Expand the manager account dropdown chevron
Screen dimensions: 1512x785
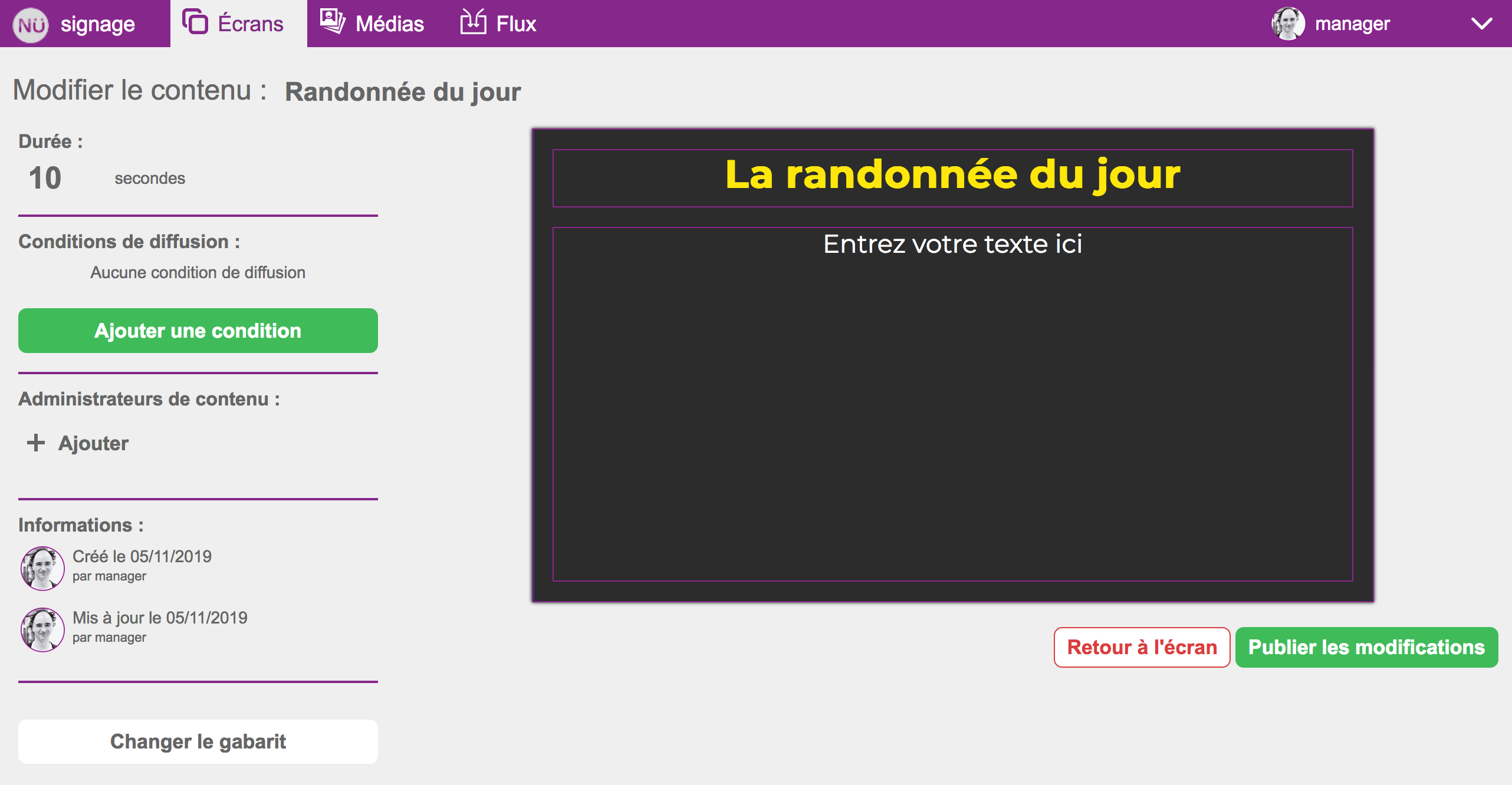pos(1481,24)
